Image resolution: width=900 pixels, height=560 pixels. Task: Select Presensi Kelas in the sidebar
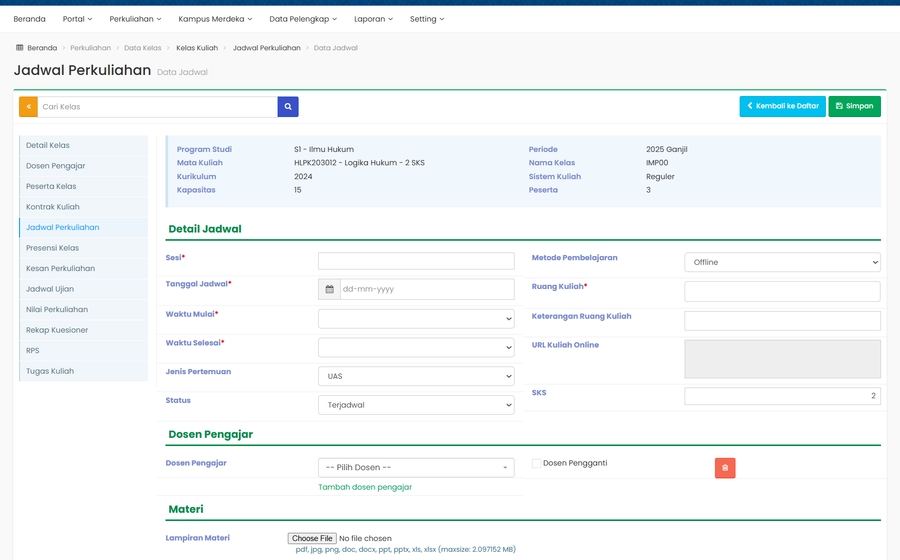point(52,248)
